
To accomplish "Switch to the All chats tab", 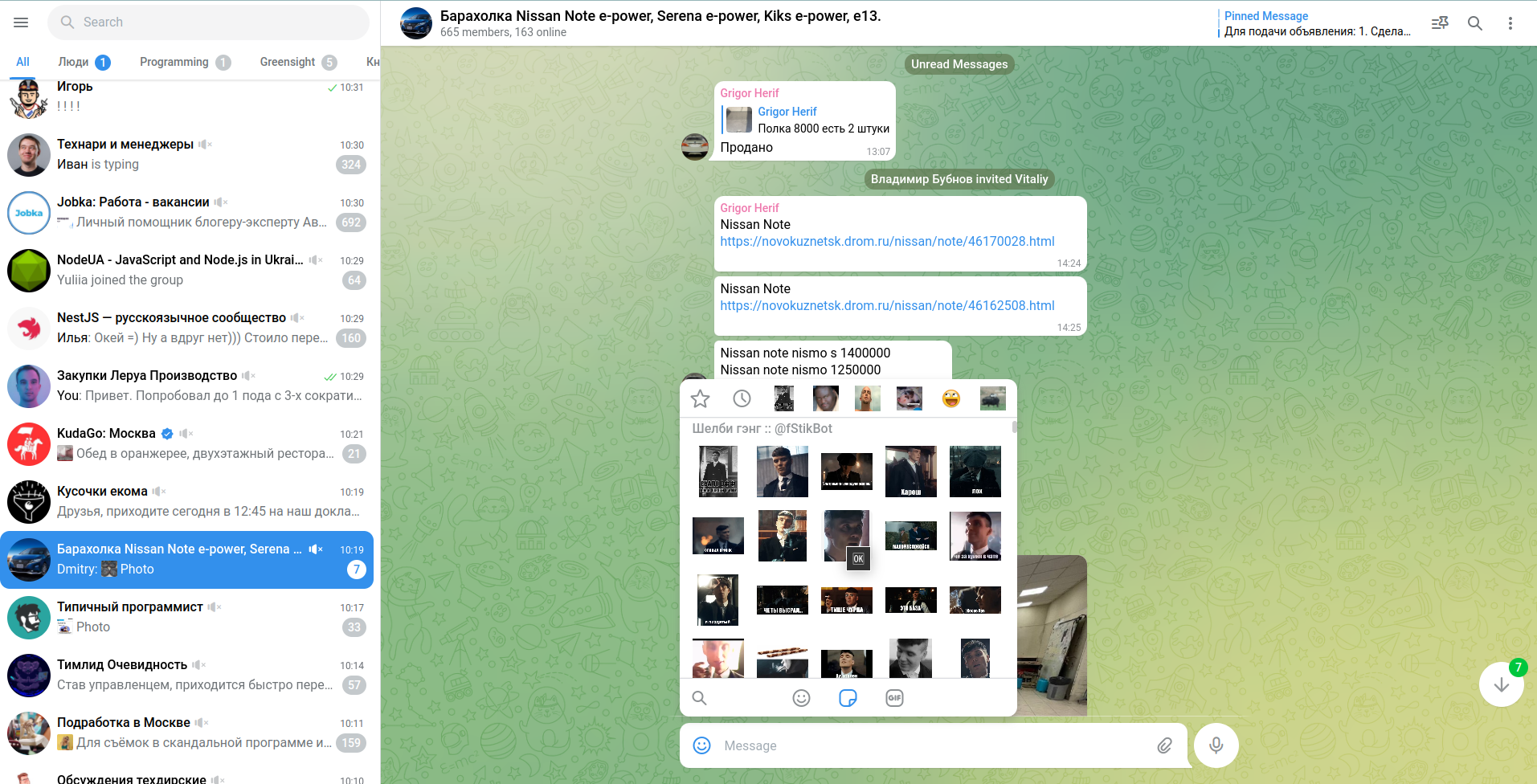I will pos(22,62).
